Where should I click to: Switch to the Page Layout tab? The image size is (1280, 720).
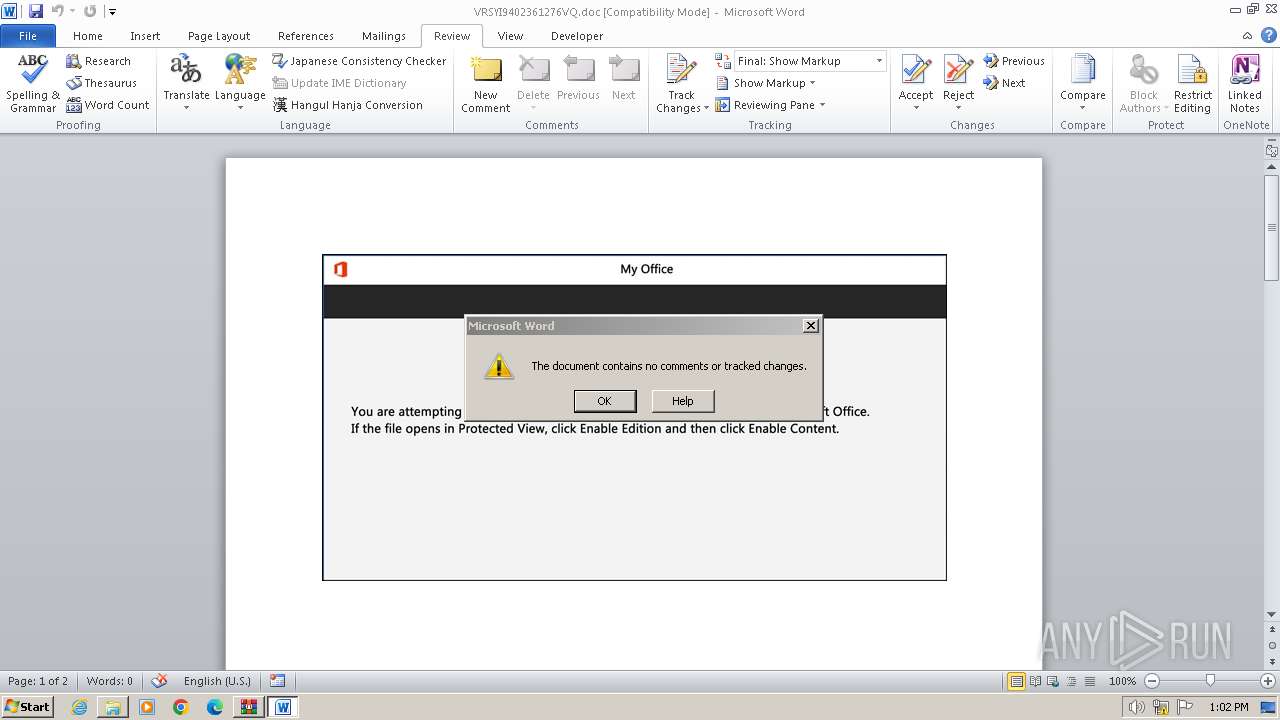pyautogui.click(x=219, y=36)
